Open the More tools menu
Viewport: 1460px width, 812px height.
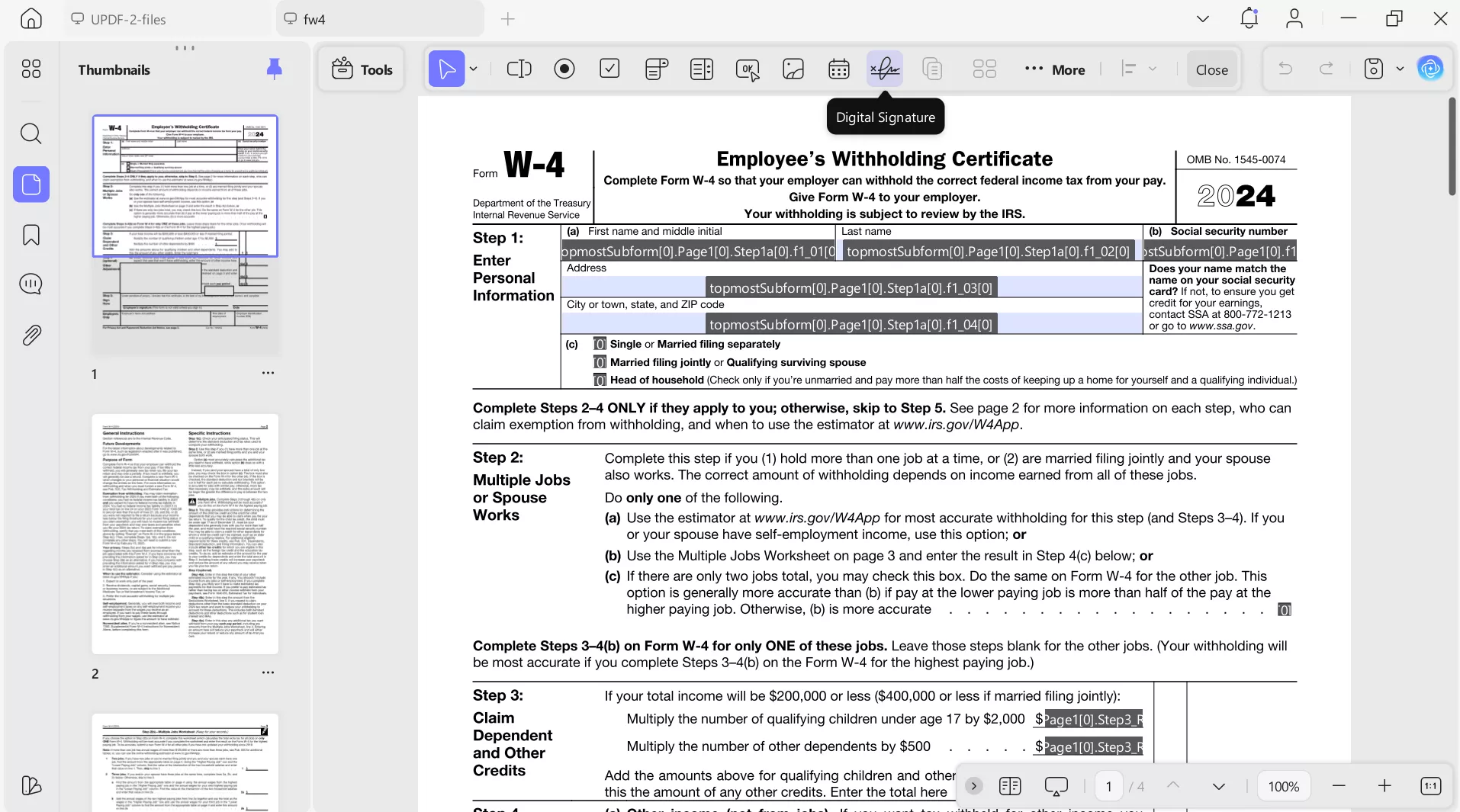click(x=1056, y=69)
